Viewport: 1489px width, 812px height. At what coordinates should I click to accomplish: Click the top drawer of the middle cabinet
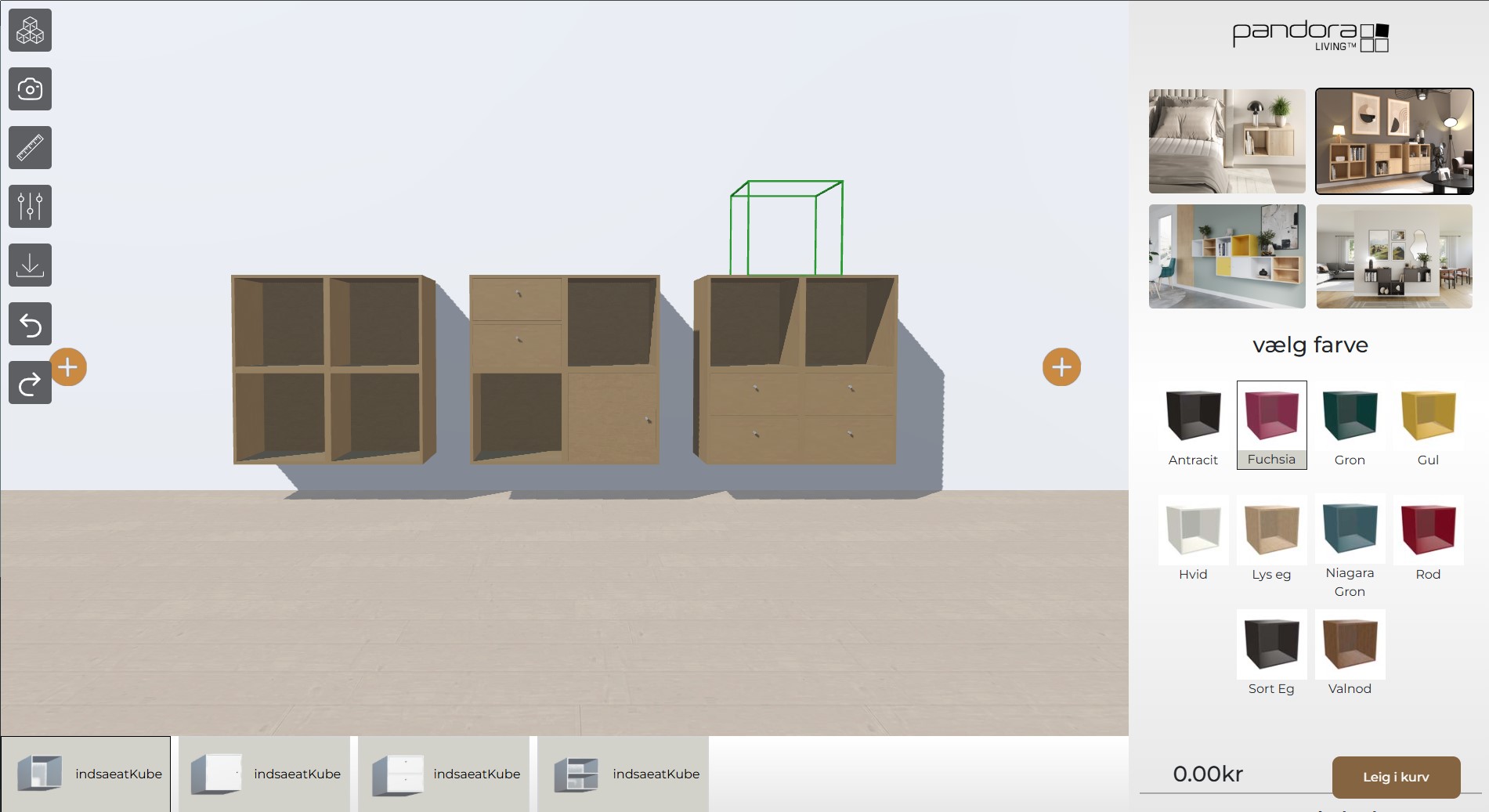[x=516, y=298]
